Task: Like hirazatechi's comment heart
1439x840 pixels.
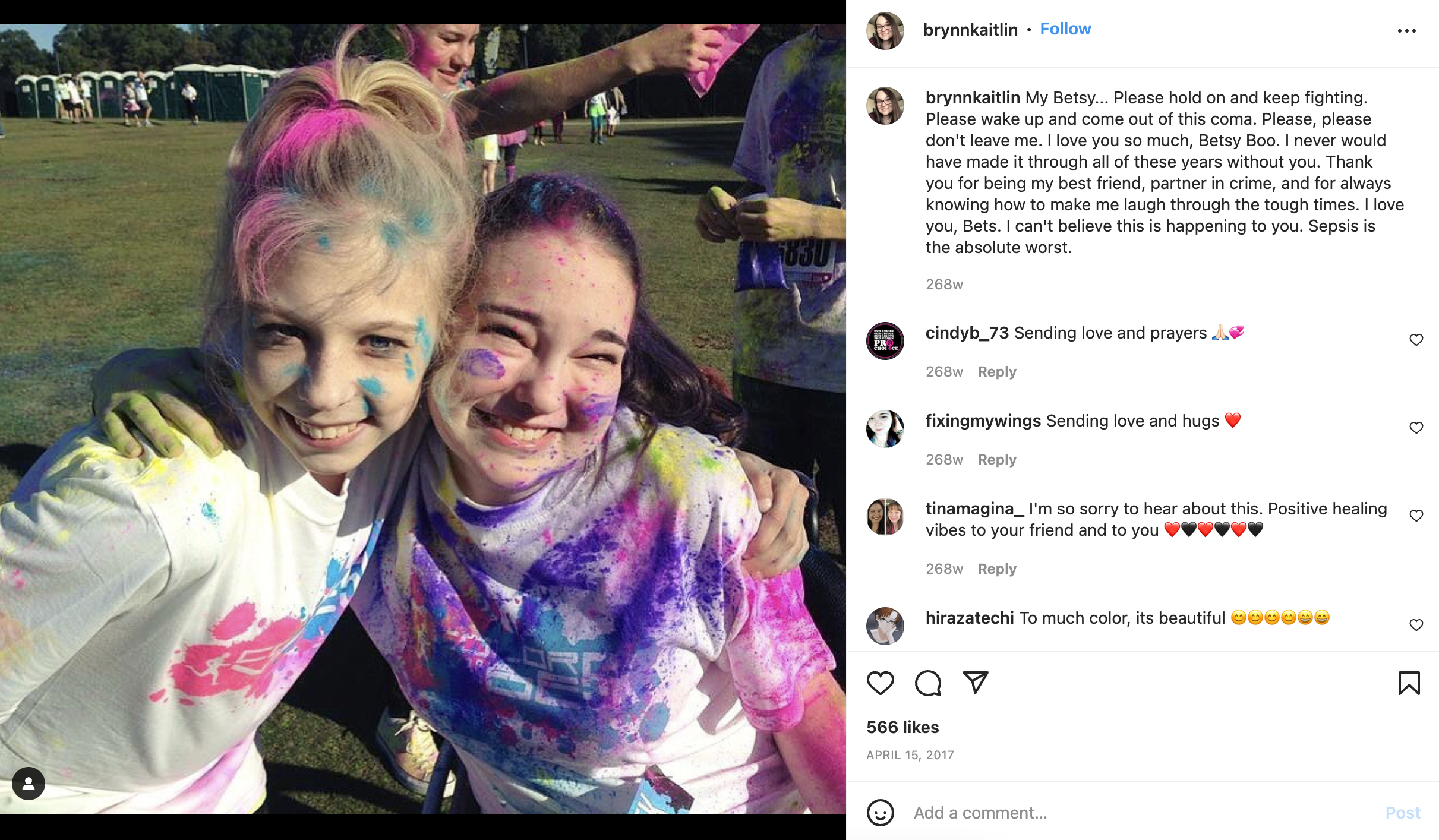Action: click(1416, 625)
